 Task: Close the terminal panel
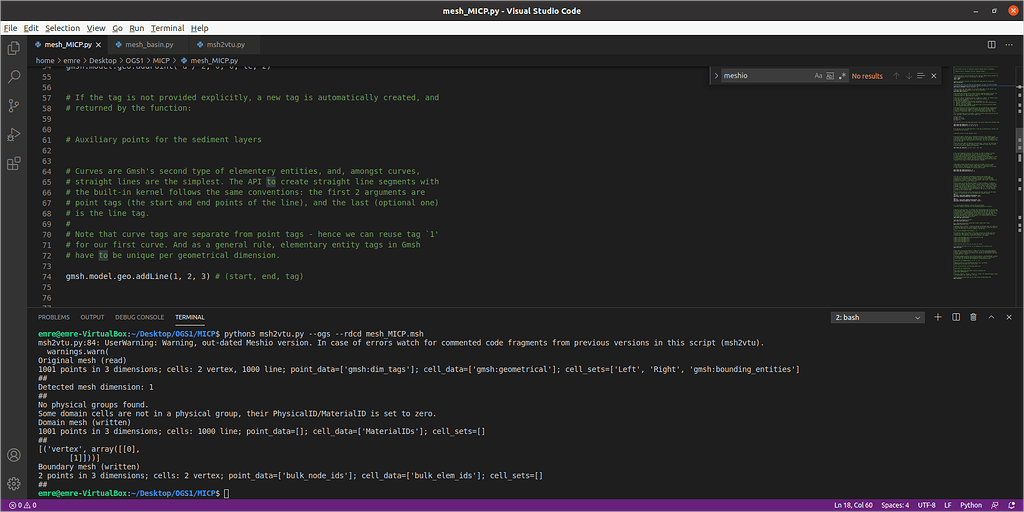click(1008, 317)
